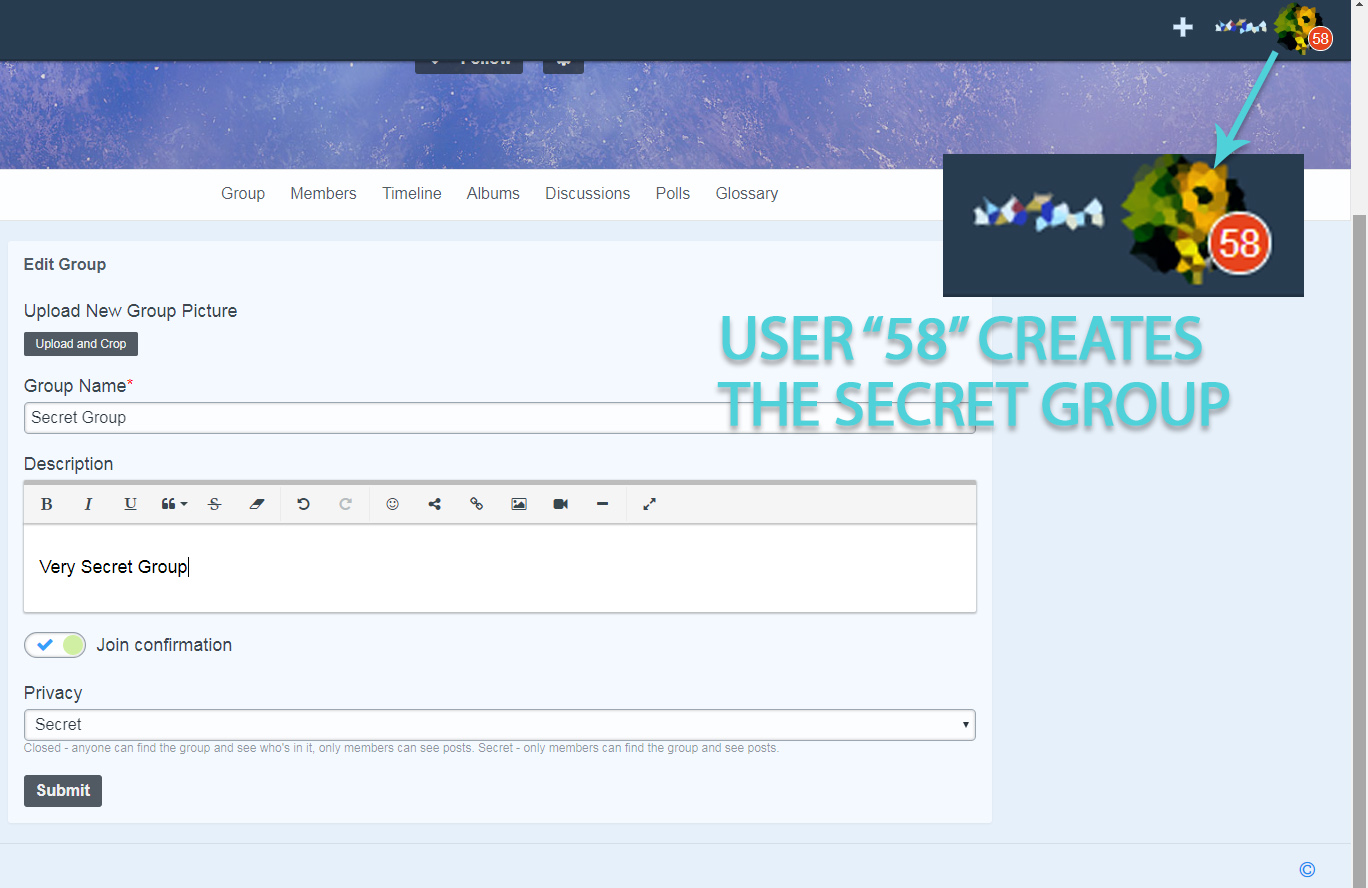This screenshot has height=888, width=1368.
Task: Click the plus icon in top bar
Action: pyautogui.click(x=1183, y=27)
